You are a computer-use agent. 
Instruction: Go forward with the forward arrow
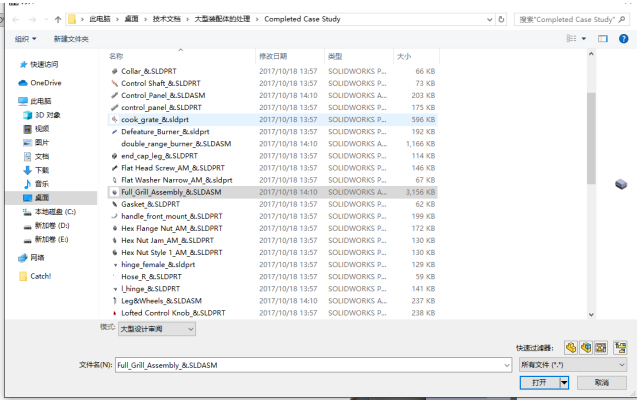tap(33, 19)
